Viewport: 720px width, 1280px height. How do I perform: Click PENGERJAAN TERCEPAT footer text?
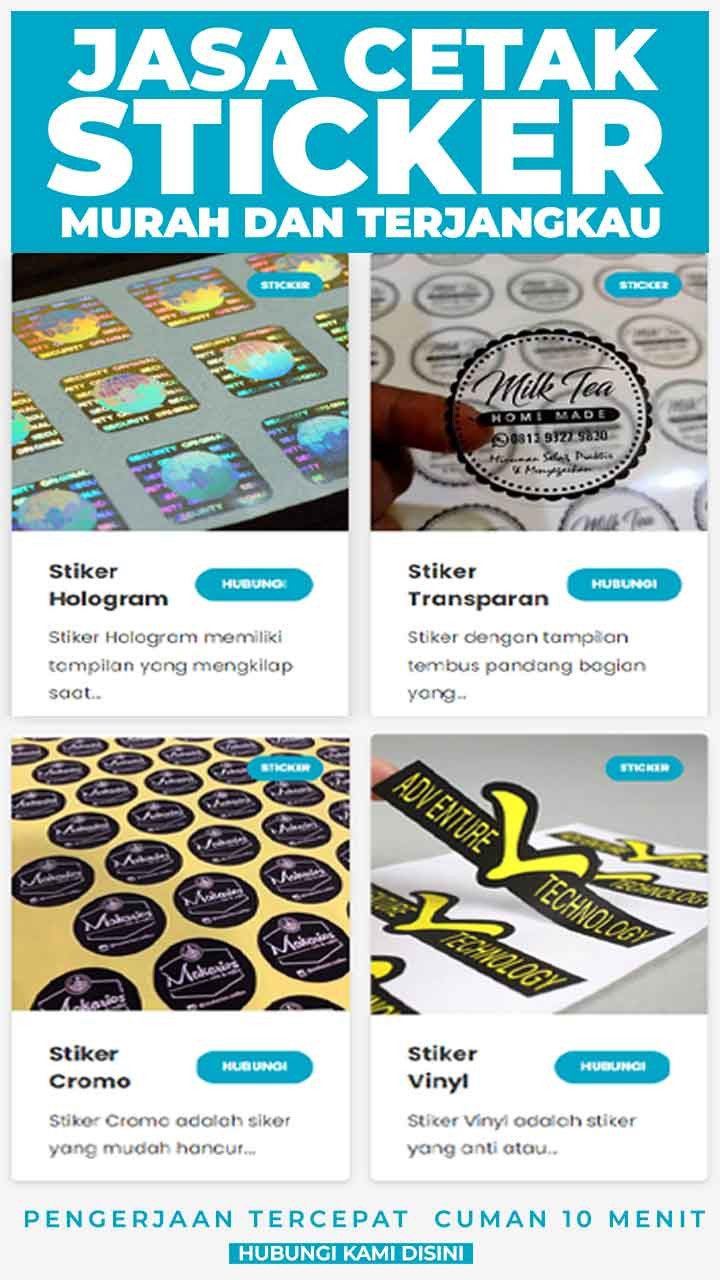click(216, 1219)
